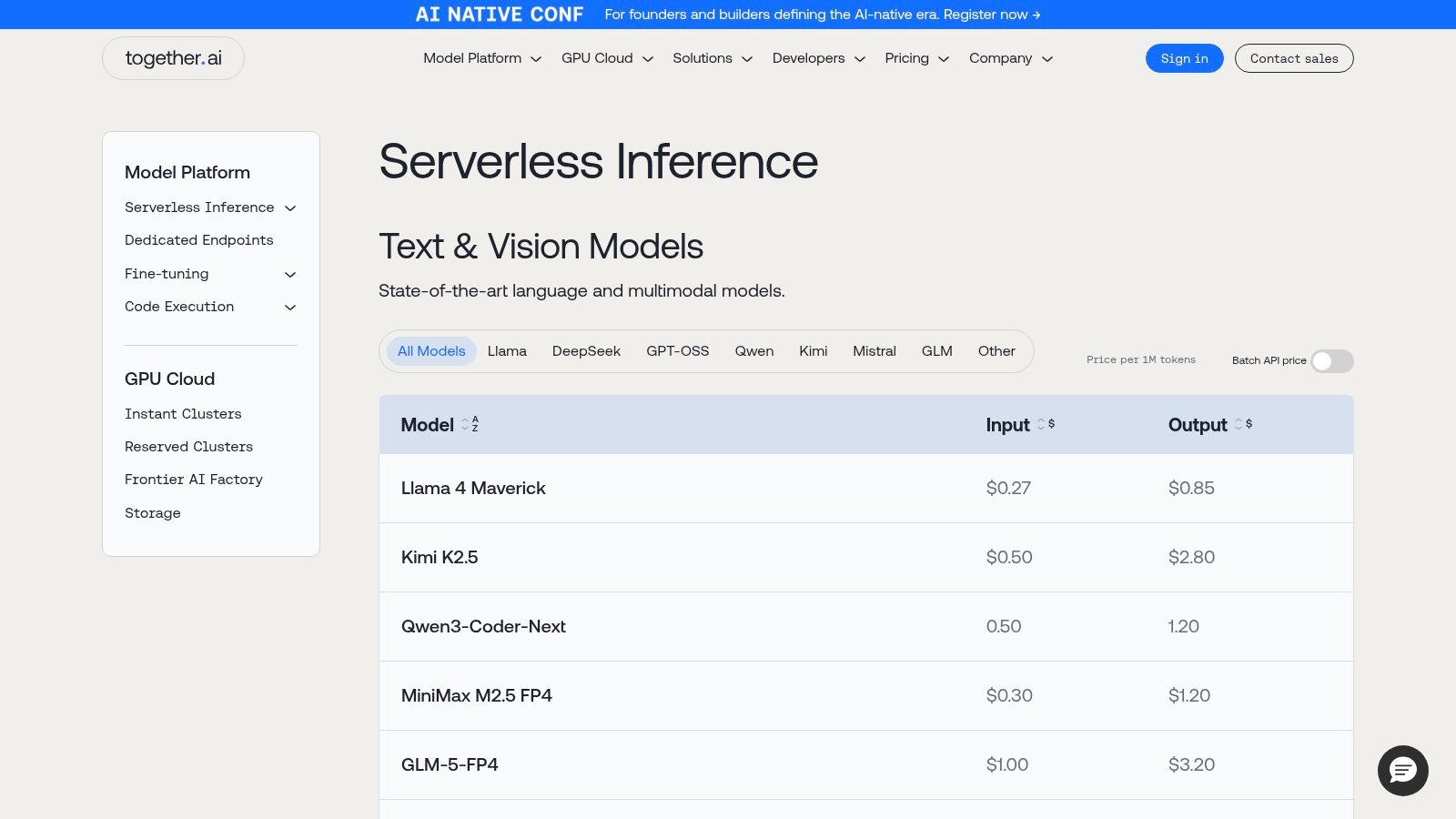
Task: Switch to the DeepSeek model filter tab
Action: click(x=586, y=351)
